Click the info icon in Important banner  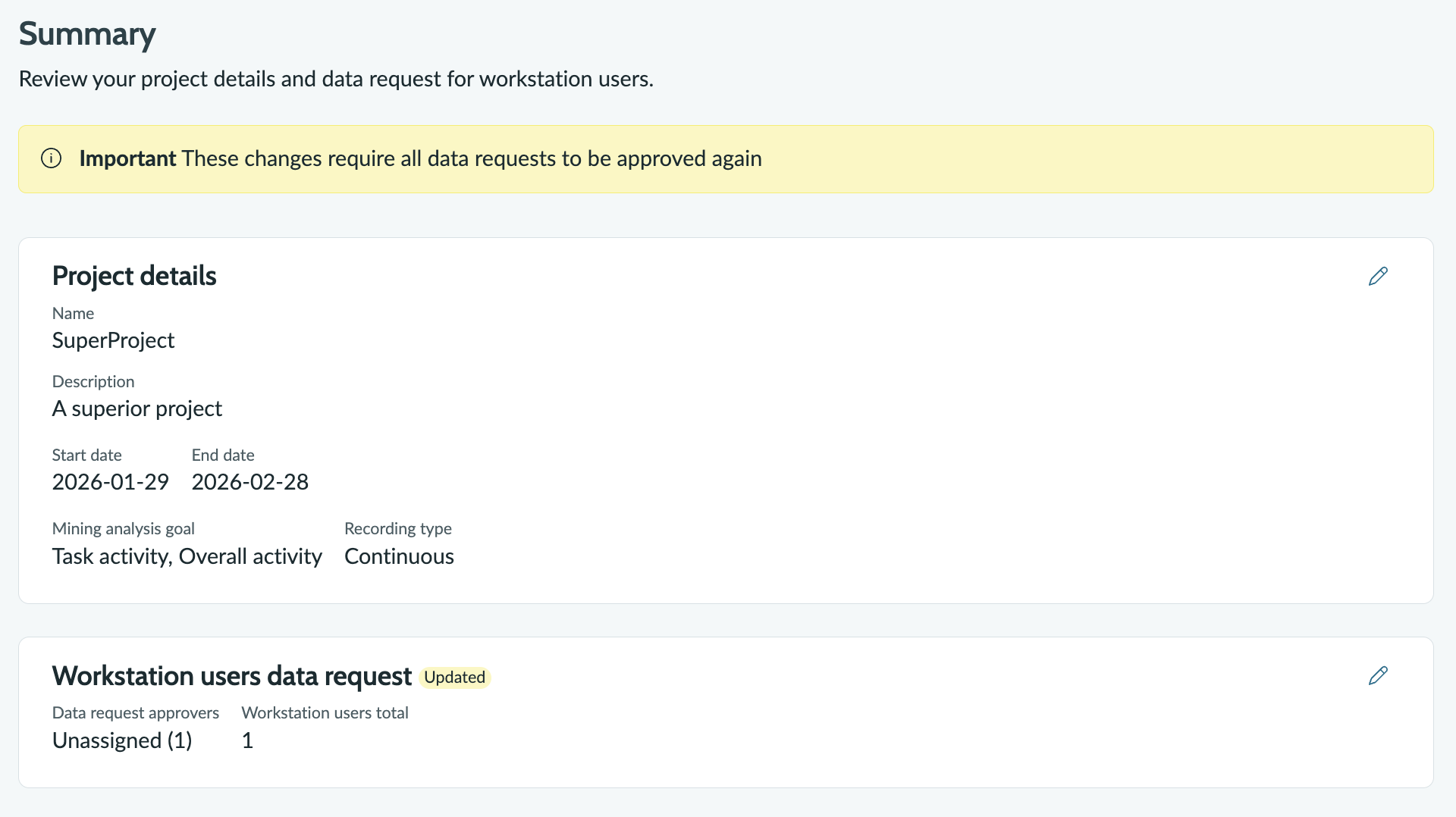click(51, 158)
